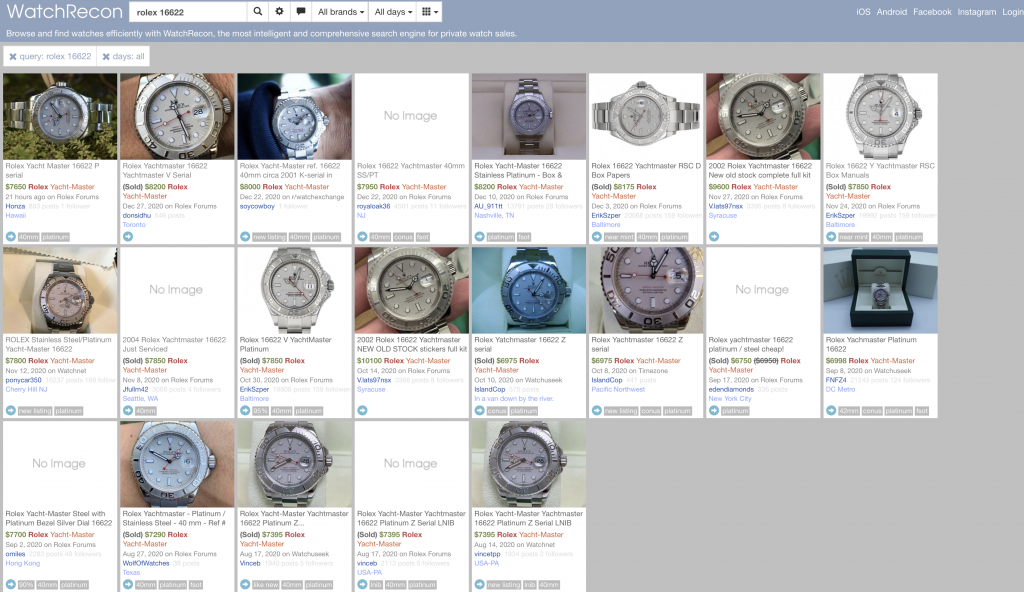Image resolution: width=1024 pixels, height=592 pixels.
Task: Open seller profile royaloak36
Action: pos(374,206)
